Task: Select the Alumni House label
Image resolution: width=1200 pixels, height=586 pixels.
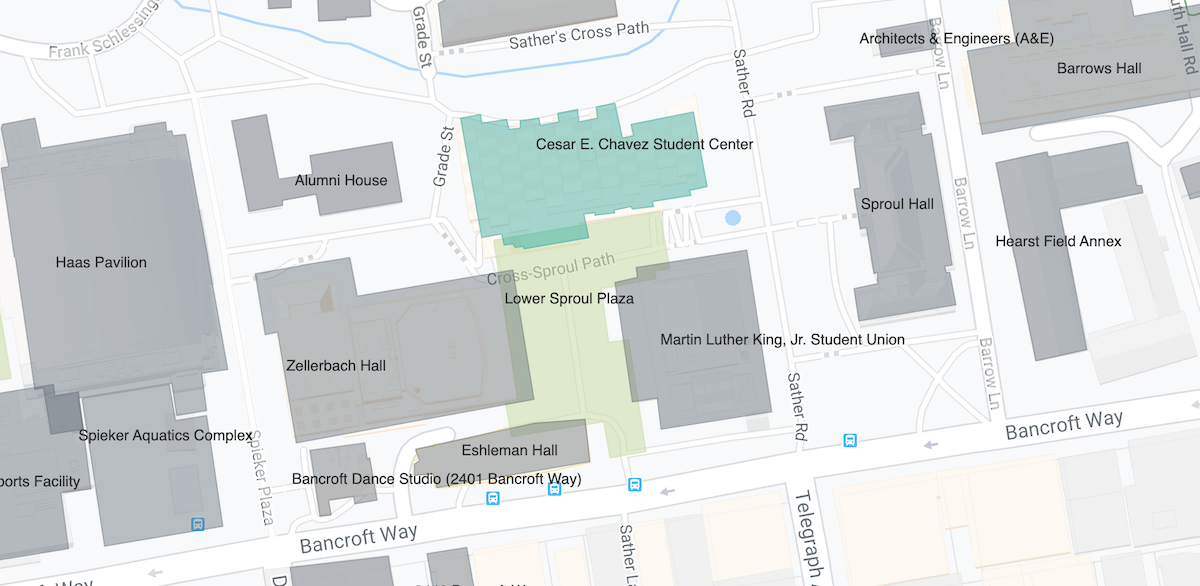Action: tap(341, 181)
